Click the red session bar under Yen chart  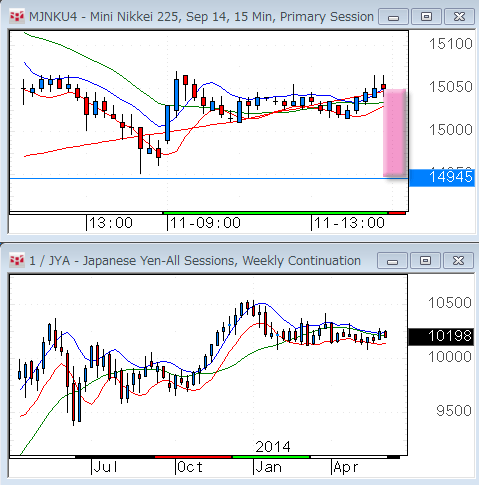(x=193, y=457)
